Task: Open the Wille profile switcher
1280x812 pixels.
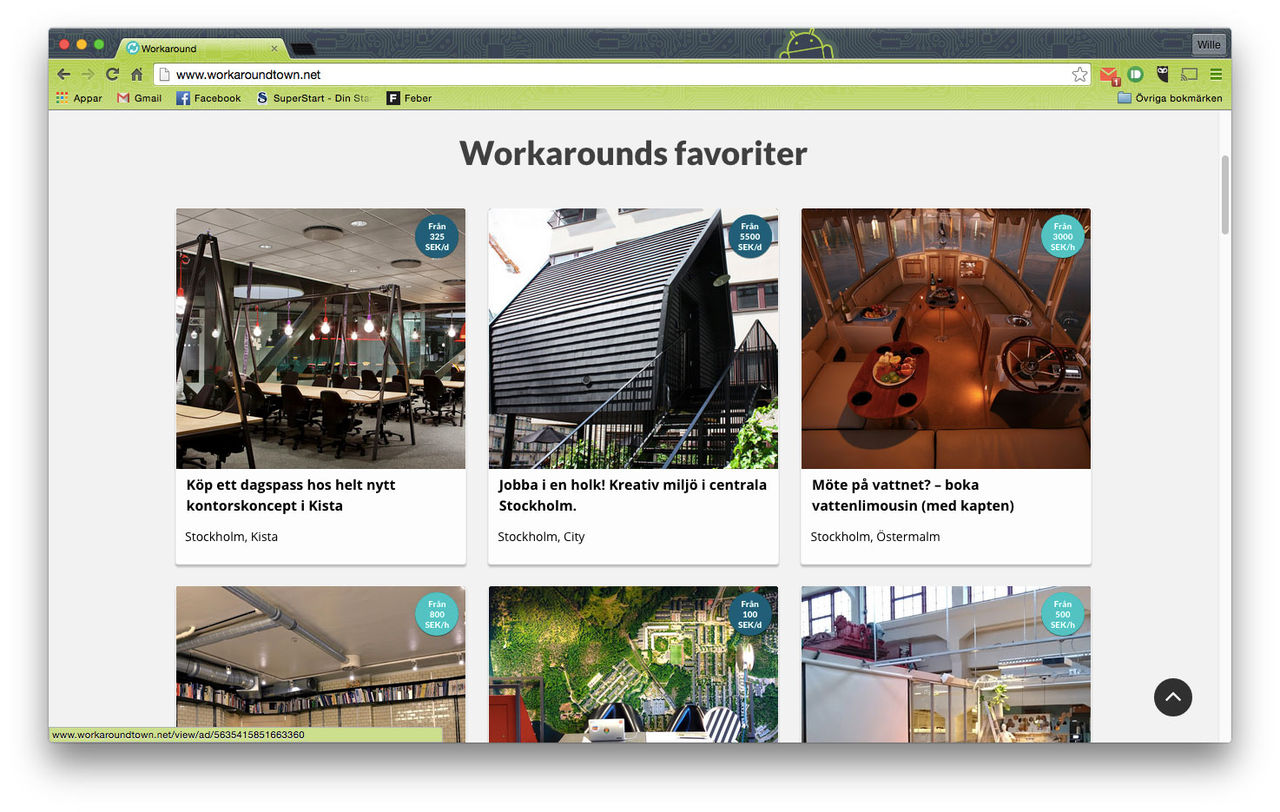Action: point(1208,45)
